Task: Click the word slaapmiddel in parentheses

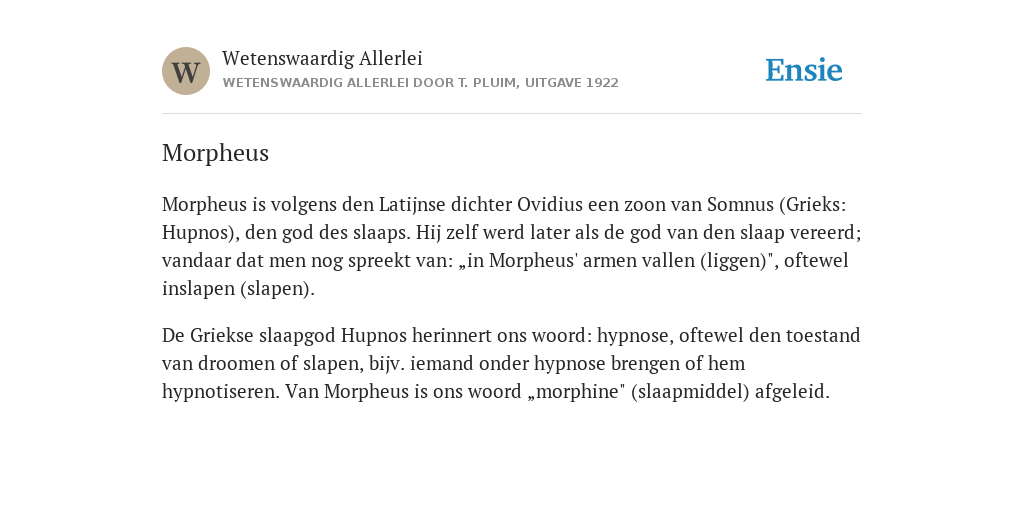Action: point(691,391)
